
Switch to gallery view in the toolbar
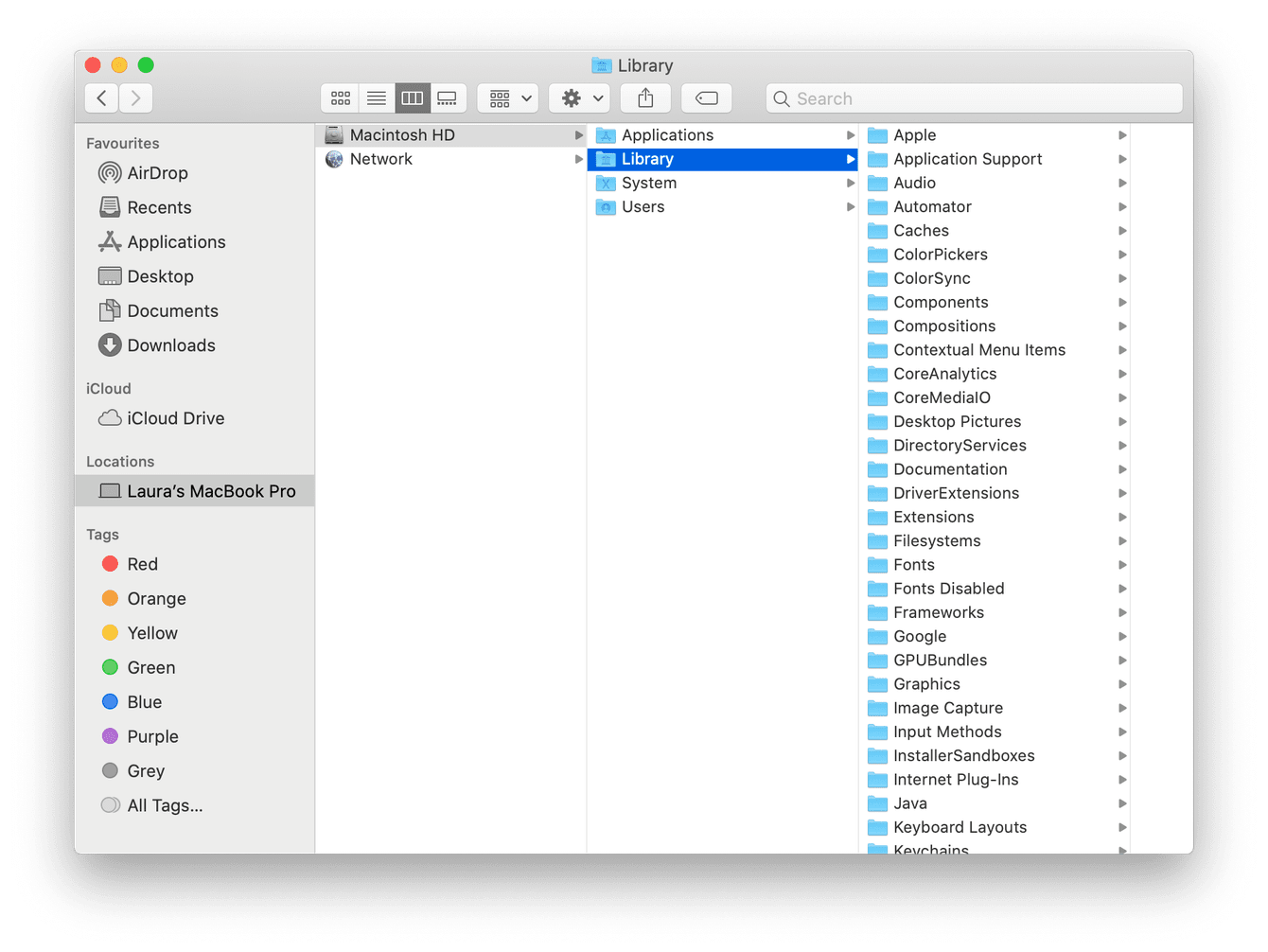click(447, 97)
